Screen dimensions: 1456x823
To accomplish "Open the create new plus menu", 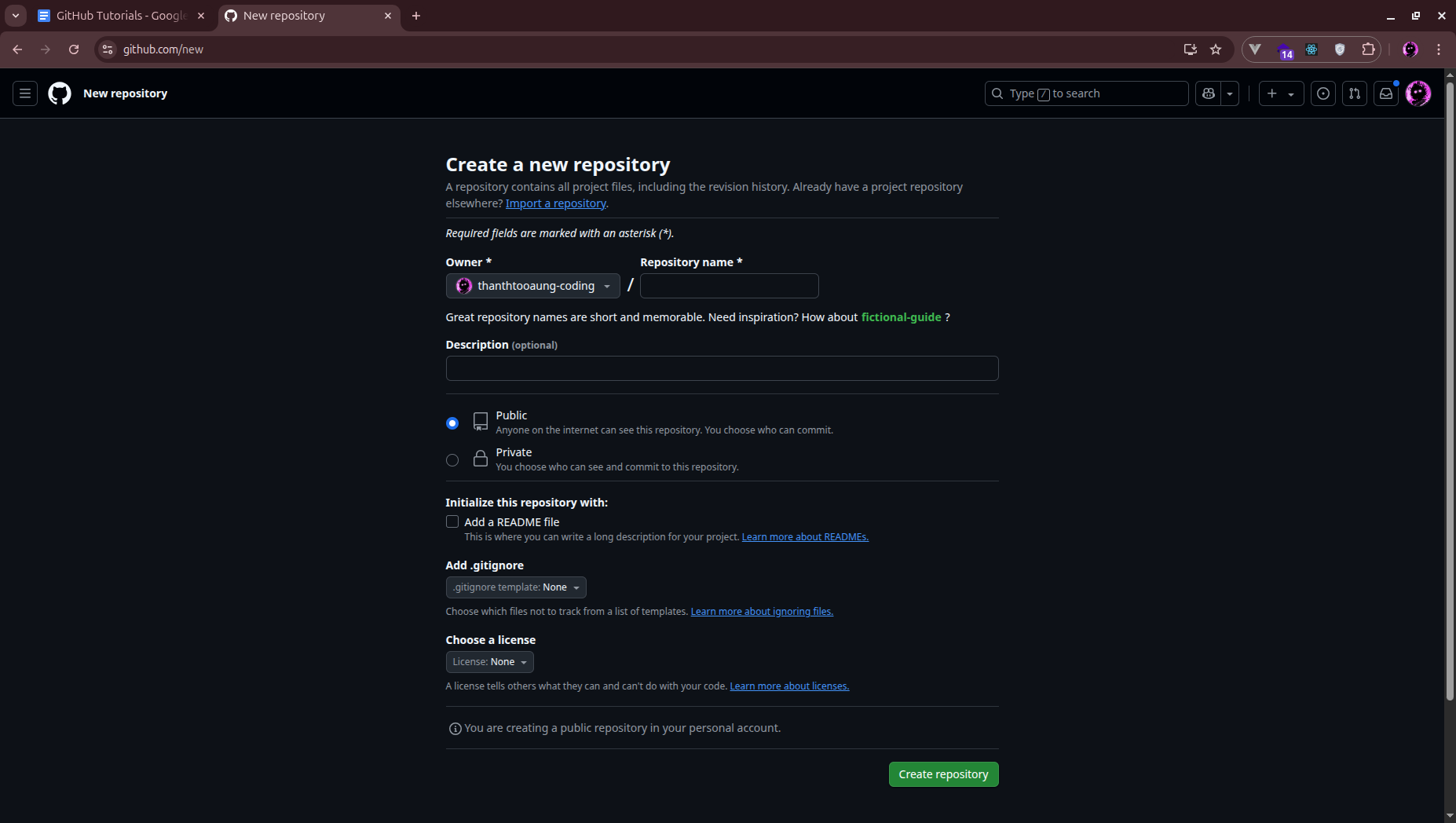I will [1280, 93].
